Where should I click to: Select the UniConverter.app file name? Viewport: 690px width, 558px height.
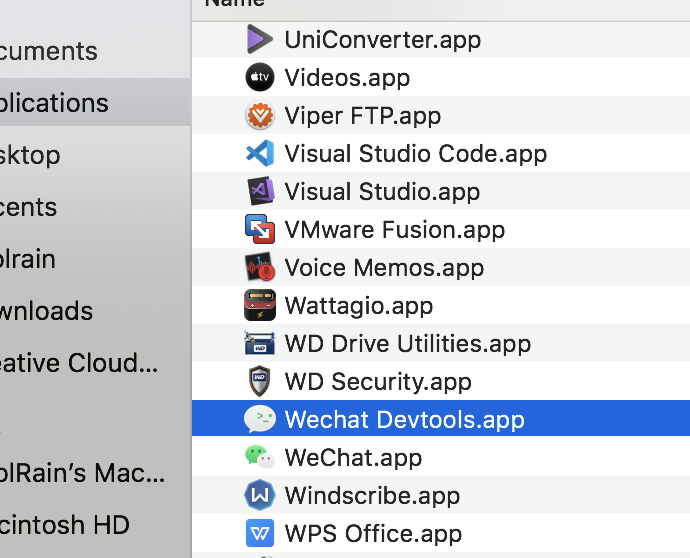point(382,40)
